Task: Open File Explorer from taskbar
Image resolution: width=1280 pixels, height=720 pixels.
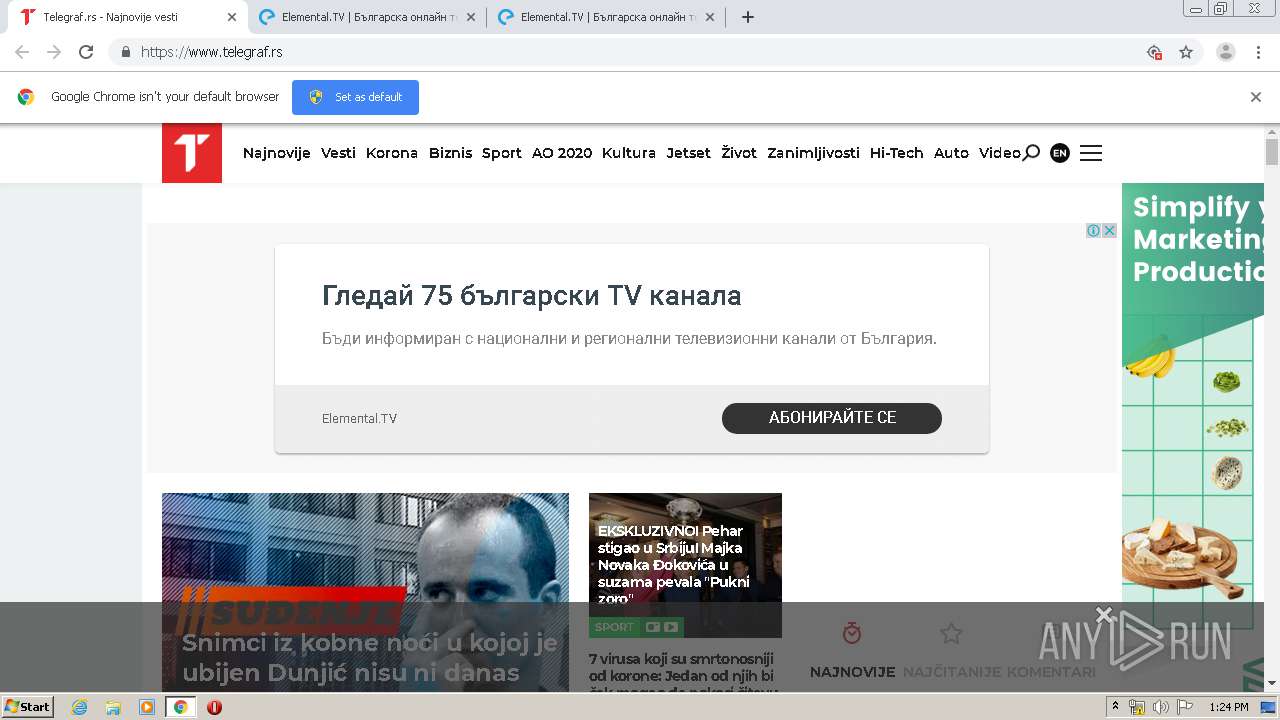Action: [x=113, y=707]
